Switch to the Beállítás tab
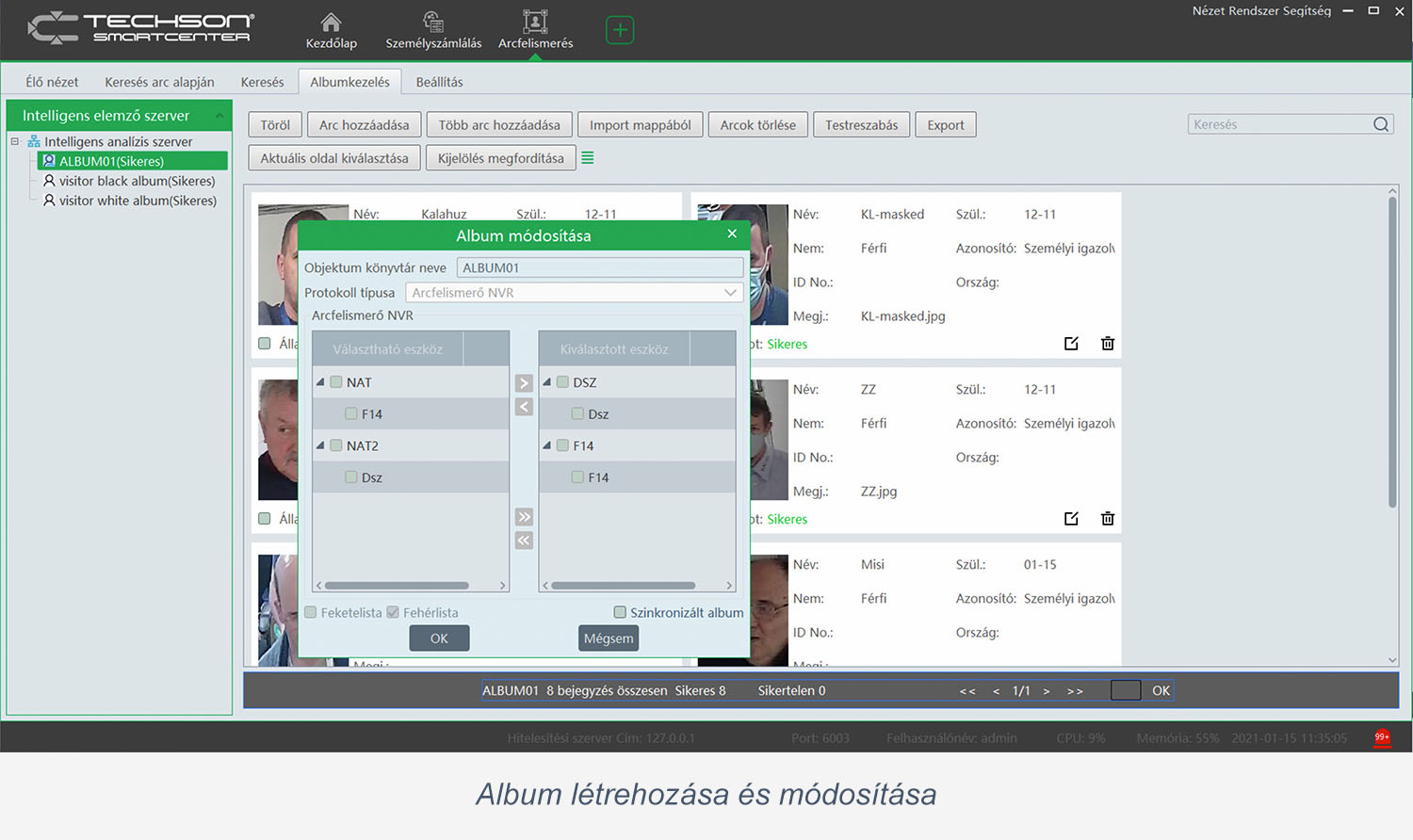The width and height of the screenshot is (1413, 840). click(437, 82)
